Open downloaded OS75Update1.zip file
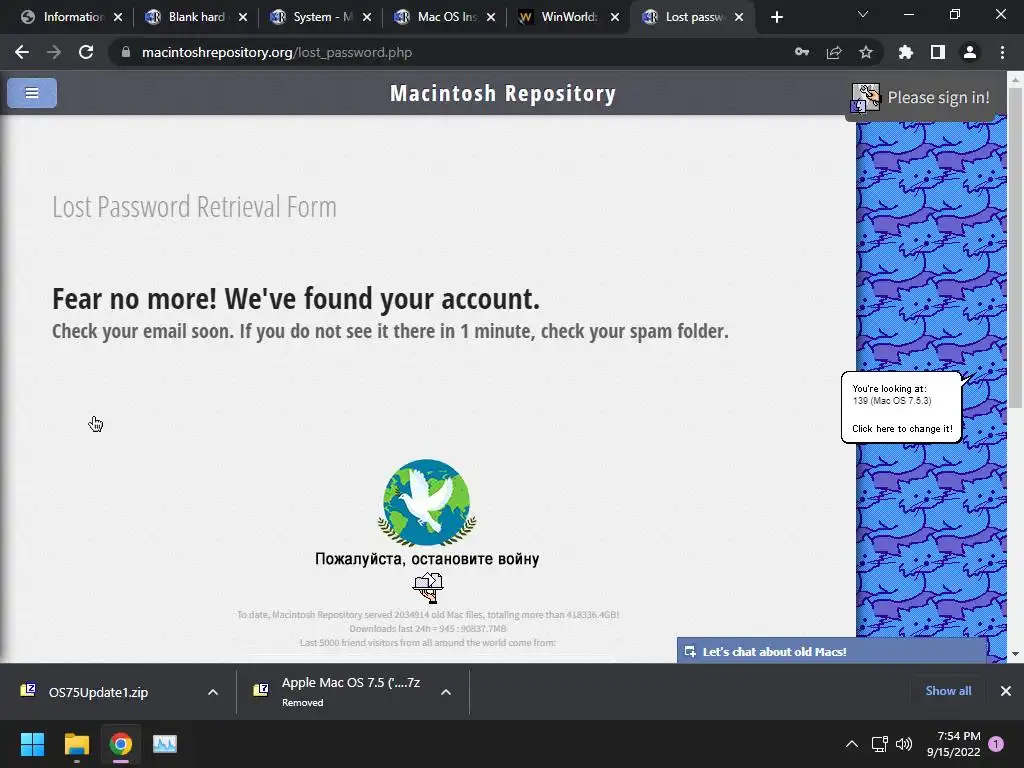The height and width of the screenshot is (768, 1024). [x=98, y=692]
